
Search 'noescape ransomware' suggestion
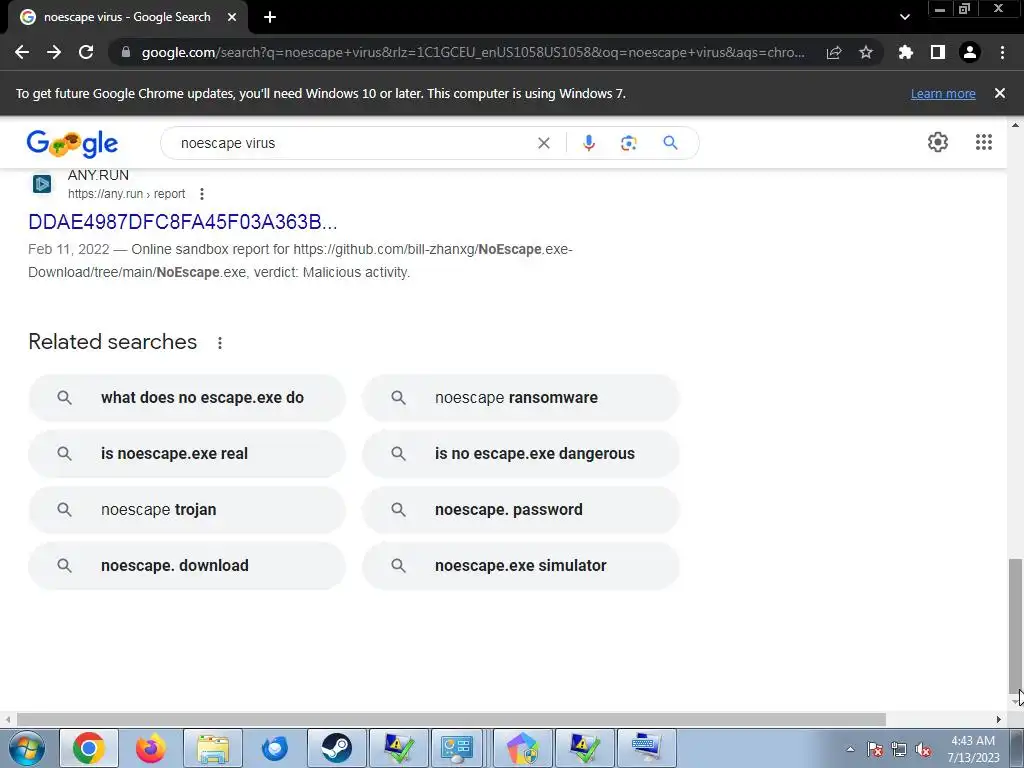[x=521, y=398]
